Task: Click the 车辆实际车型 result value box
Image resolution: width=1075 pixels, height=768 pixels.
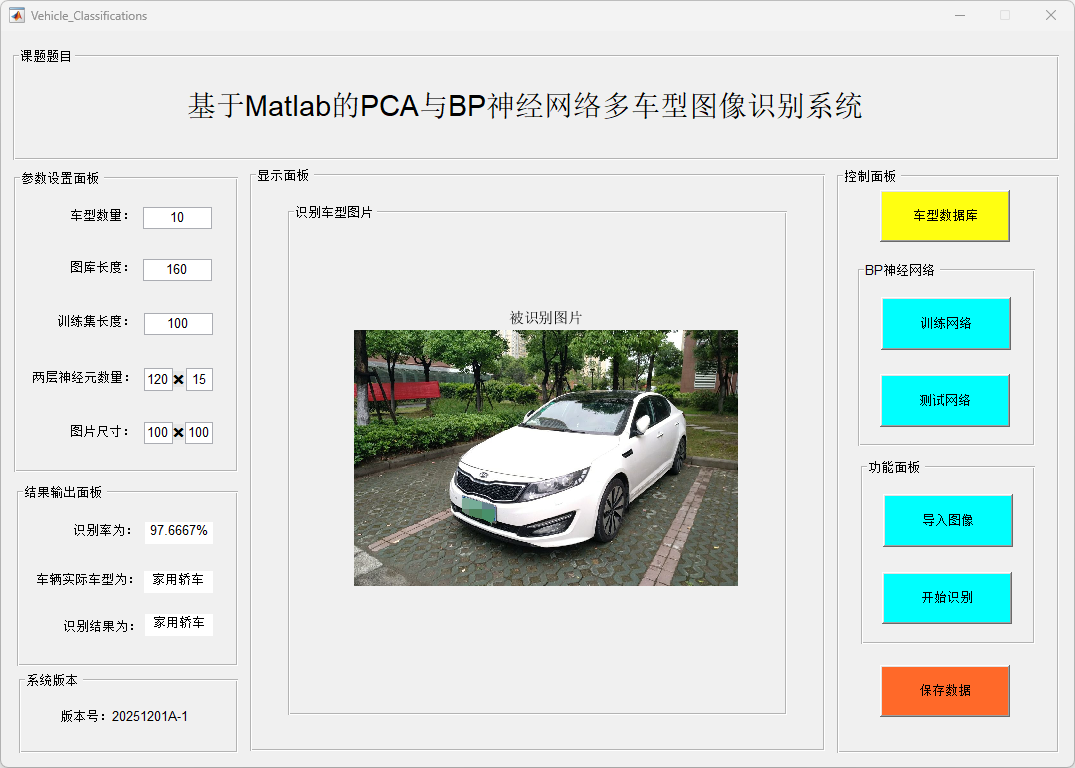Action: (179, 580)
